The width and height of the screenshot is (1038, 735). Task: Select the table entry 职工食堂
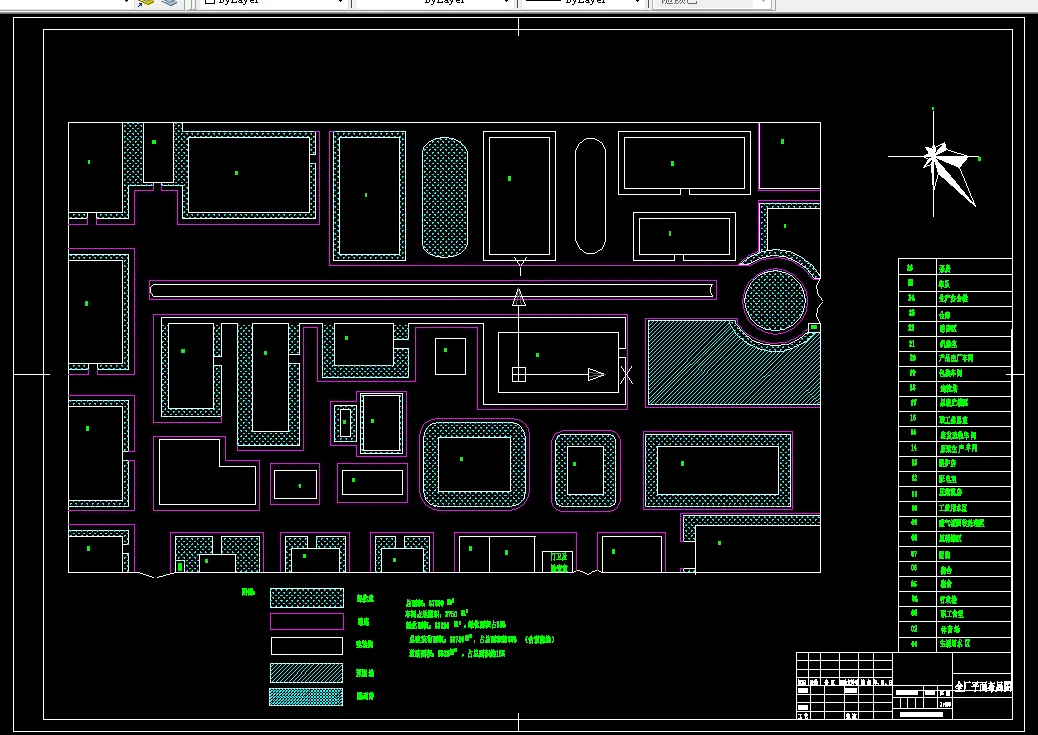click(951, 614)
